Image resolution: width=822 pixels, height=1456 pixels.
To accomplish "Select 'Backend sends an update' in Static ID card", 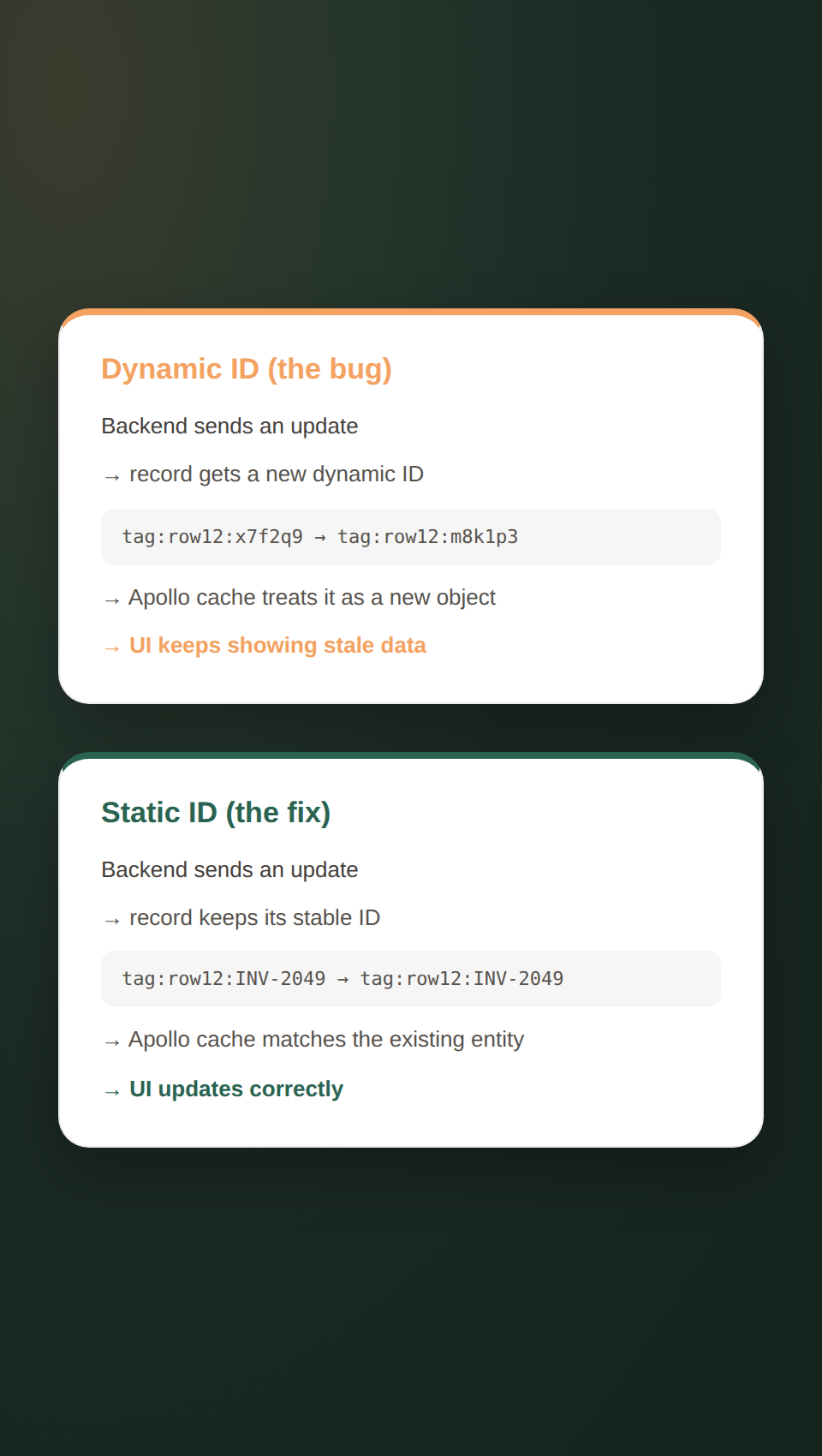I will coord(229,870).
